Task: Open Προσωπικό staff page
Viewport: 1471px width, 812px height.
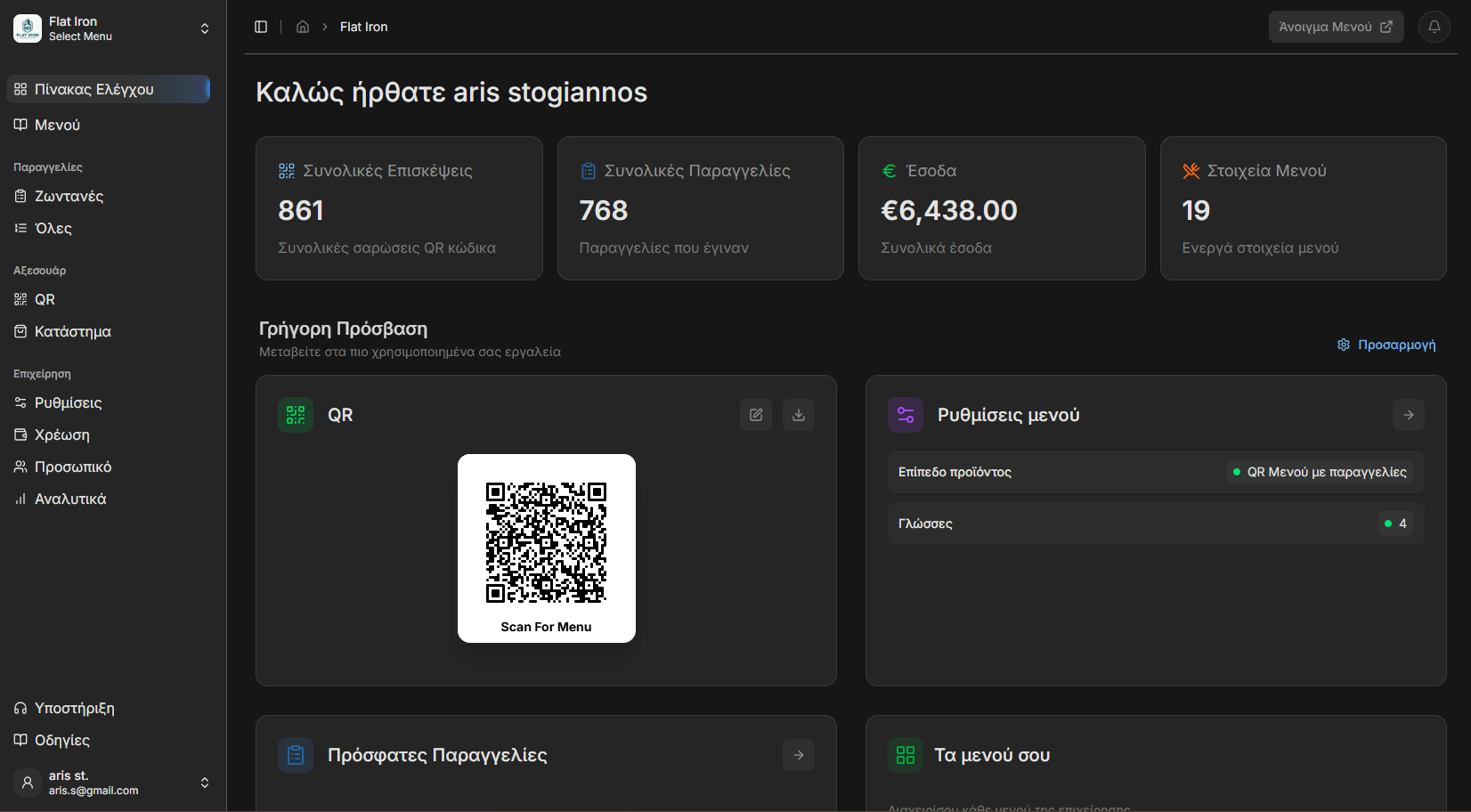Action: pos(109,467)
